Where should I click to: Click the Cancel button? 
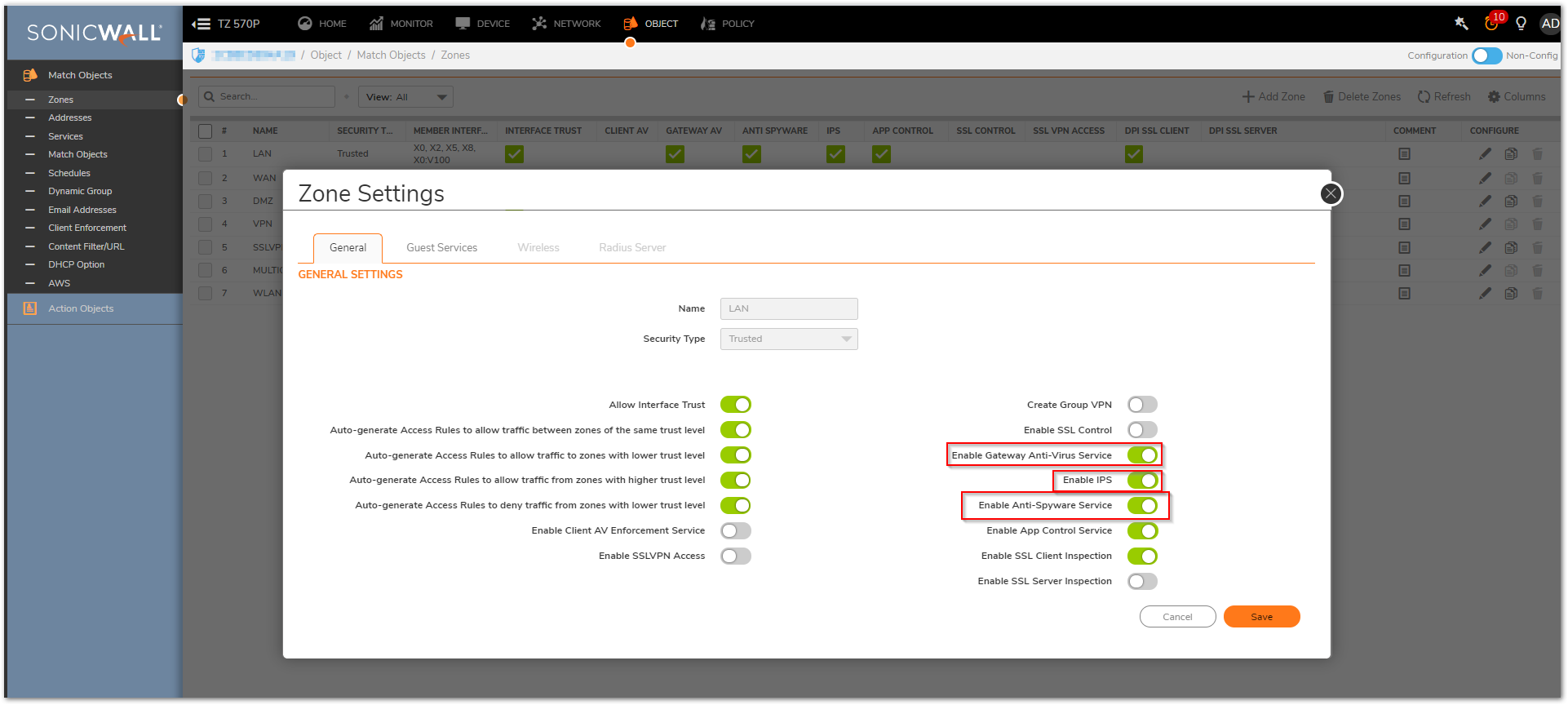point(1177,617)
